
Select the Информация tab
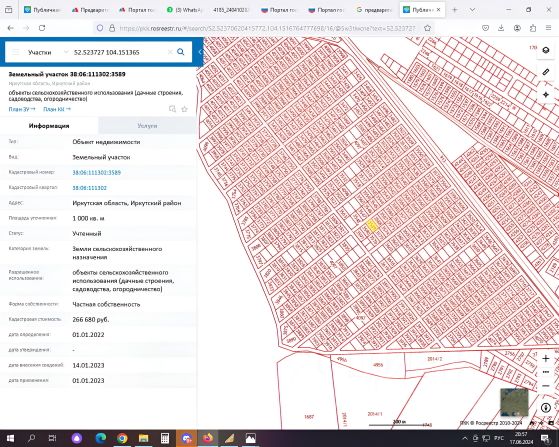49,126
